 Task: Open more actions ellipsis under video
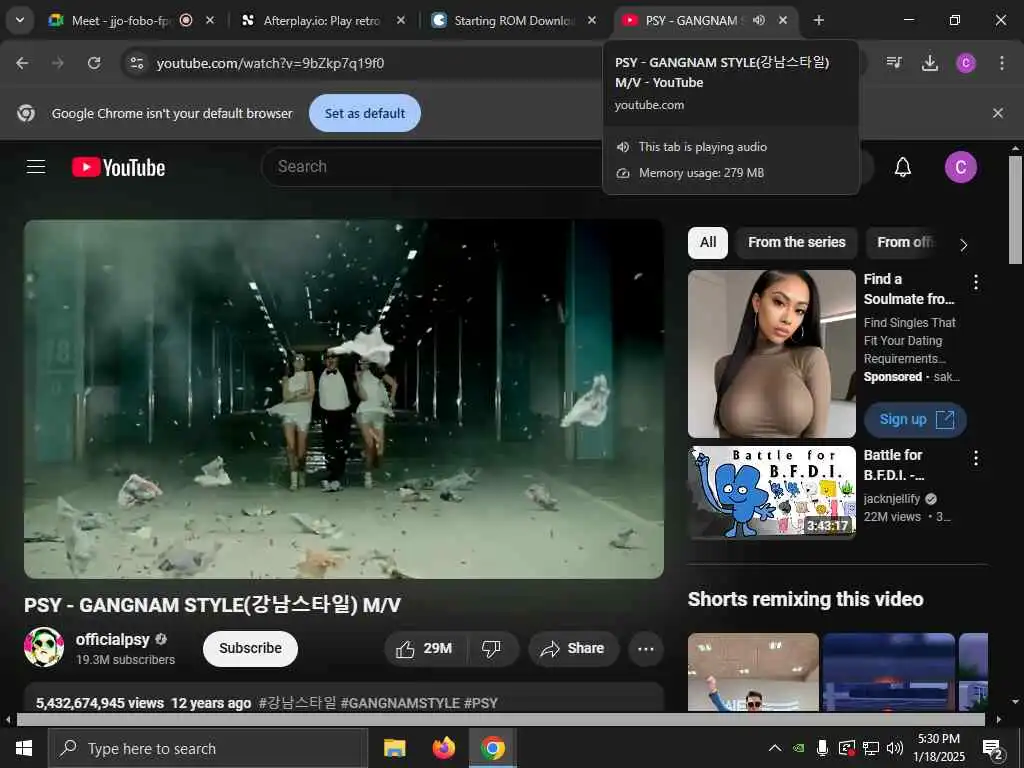point(646,648)
